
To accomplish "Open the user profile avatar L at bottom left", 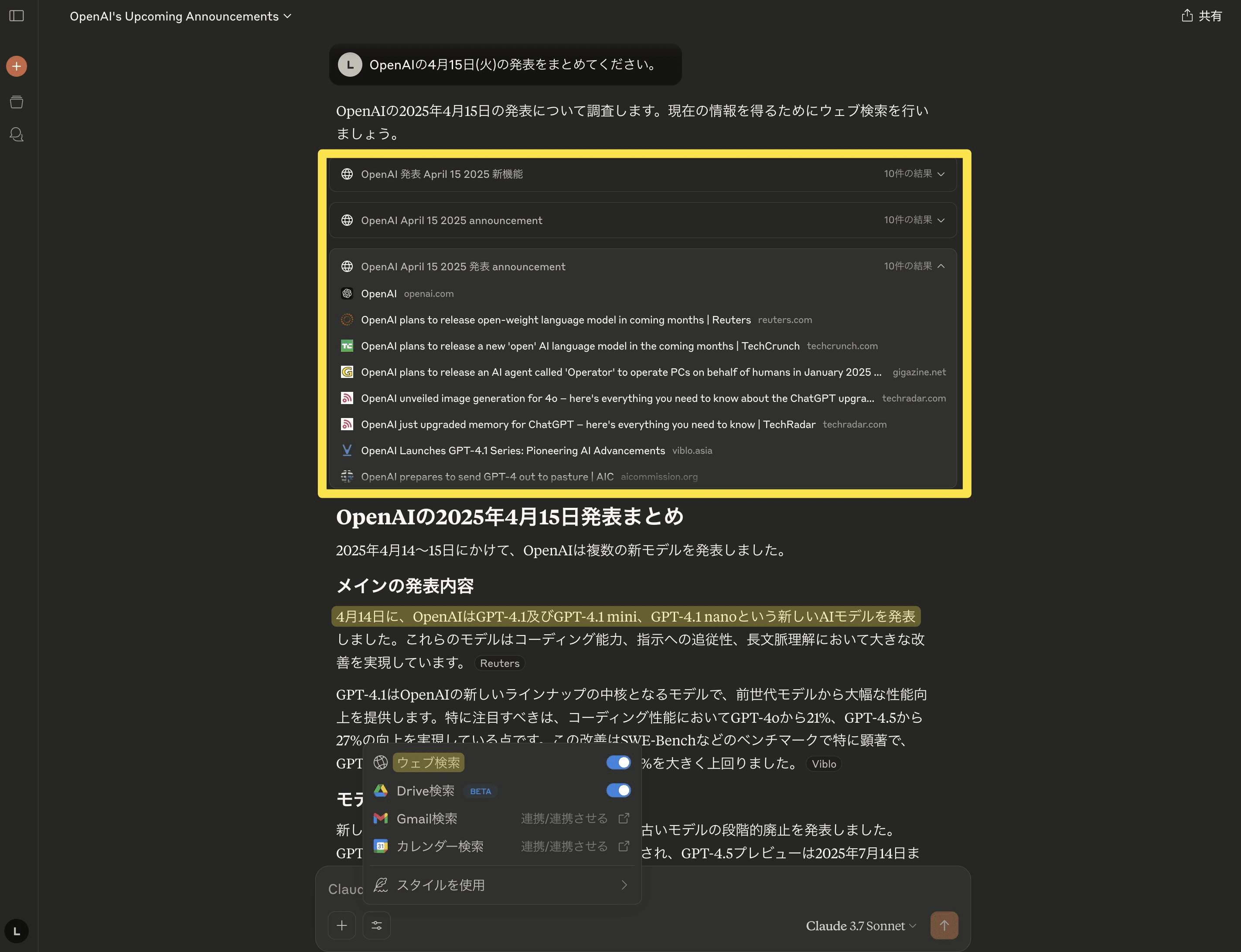I will click(x=17, y=931).
